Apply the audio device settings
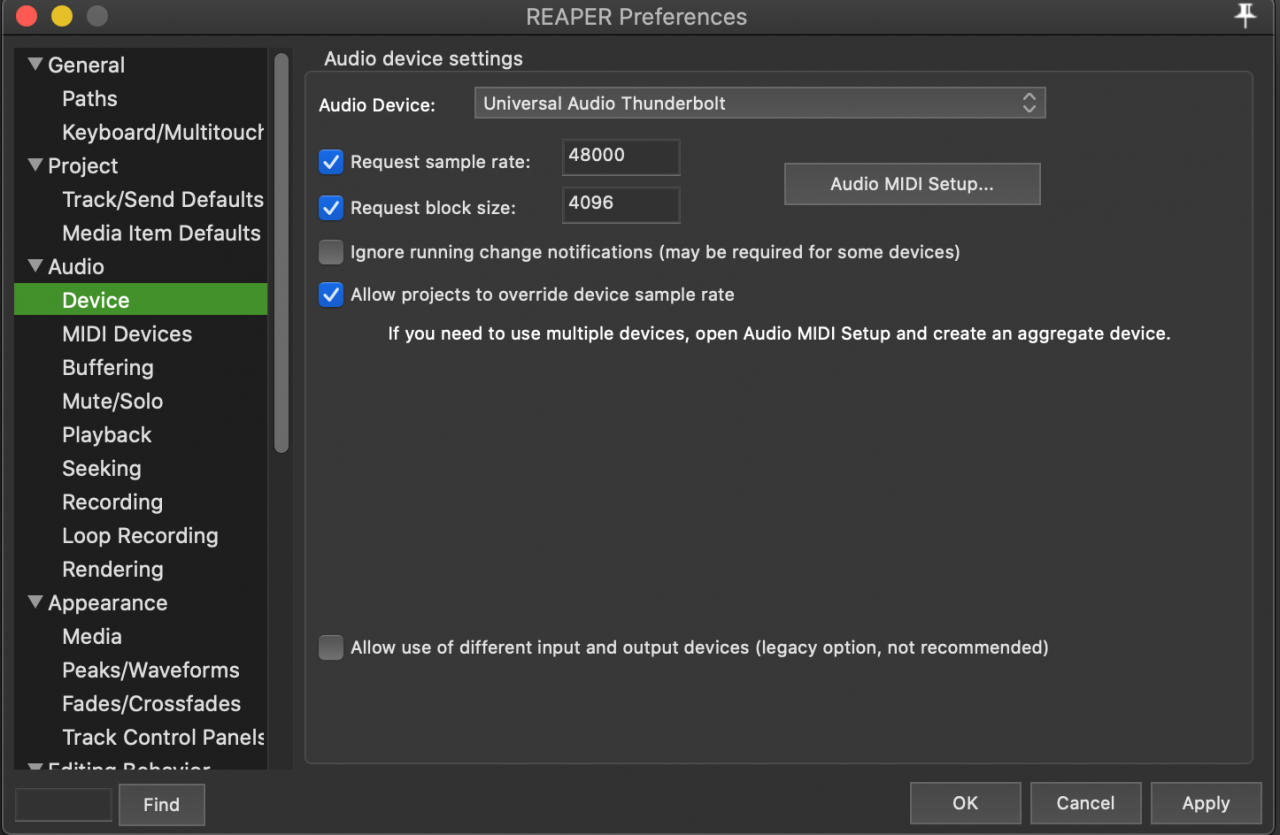This screenshot has height=835, width=1280. 1206,803
